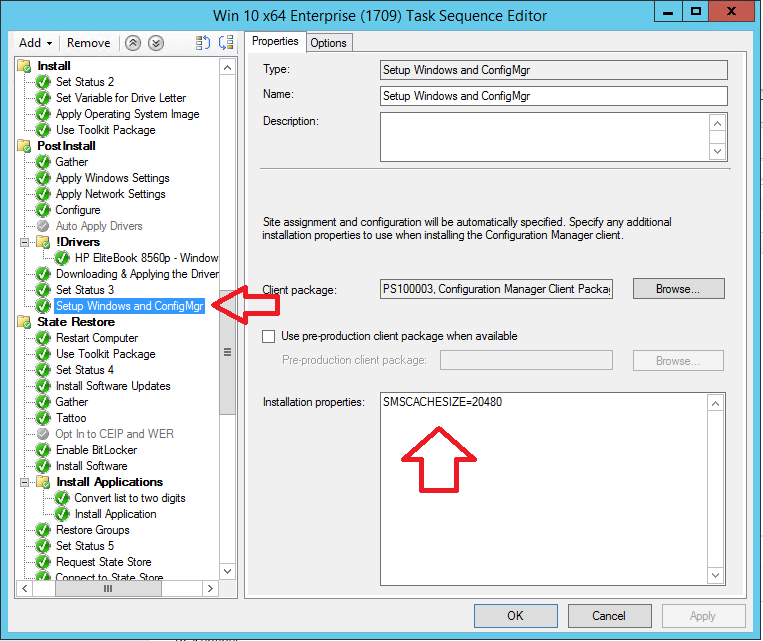
Task: Collapse the !Drivers group
Action: (25, 242)
